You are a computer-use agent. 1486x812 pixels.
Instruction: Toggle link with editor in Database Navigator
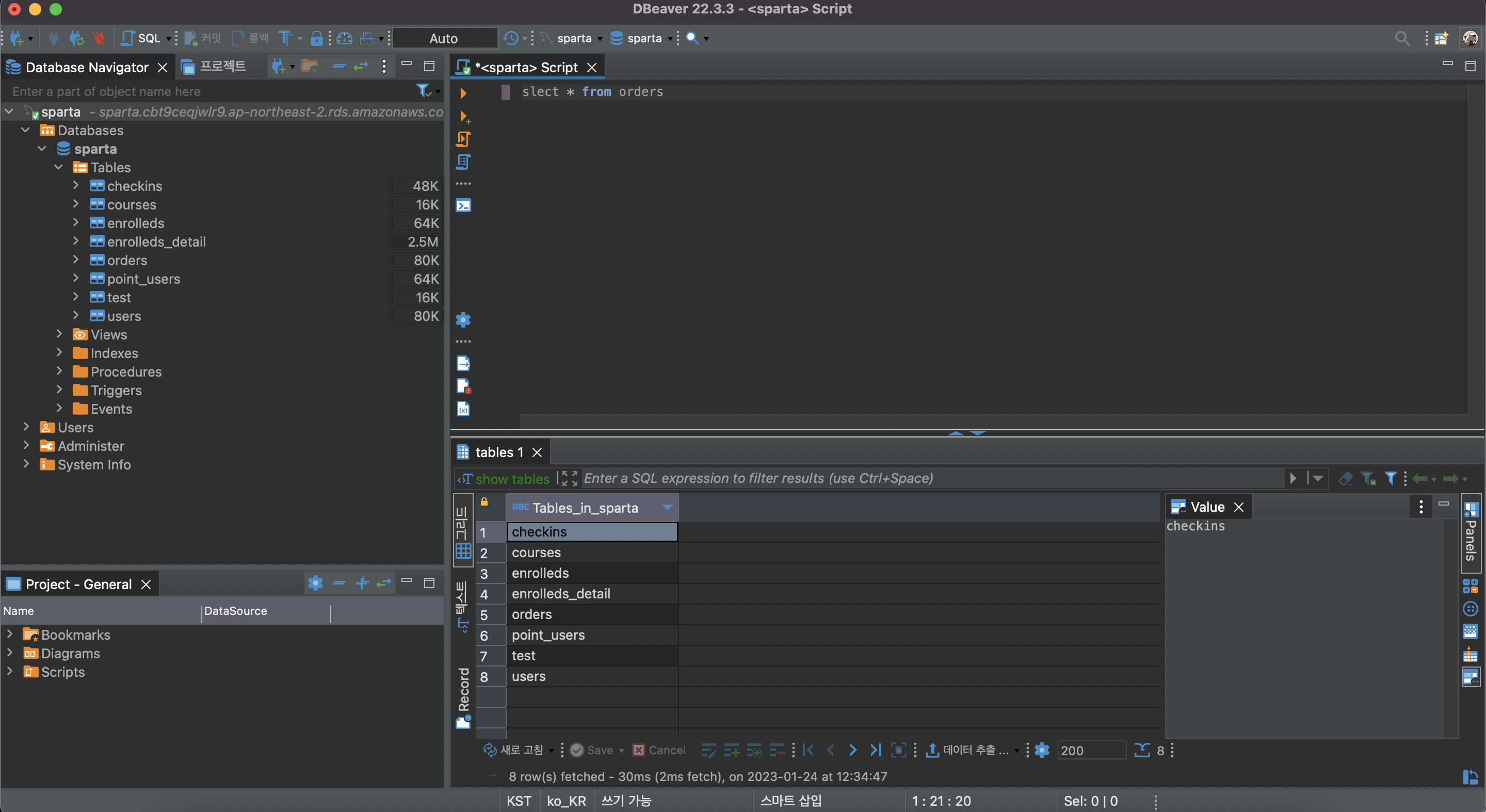click(x=361, y=67)
